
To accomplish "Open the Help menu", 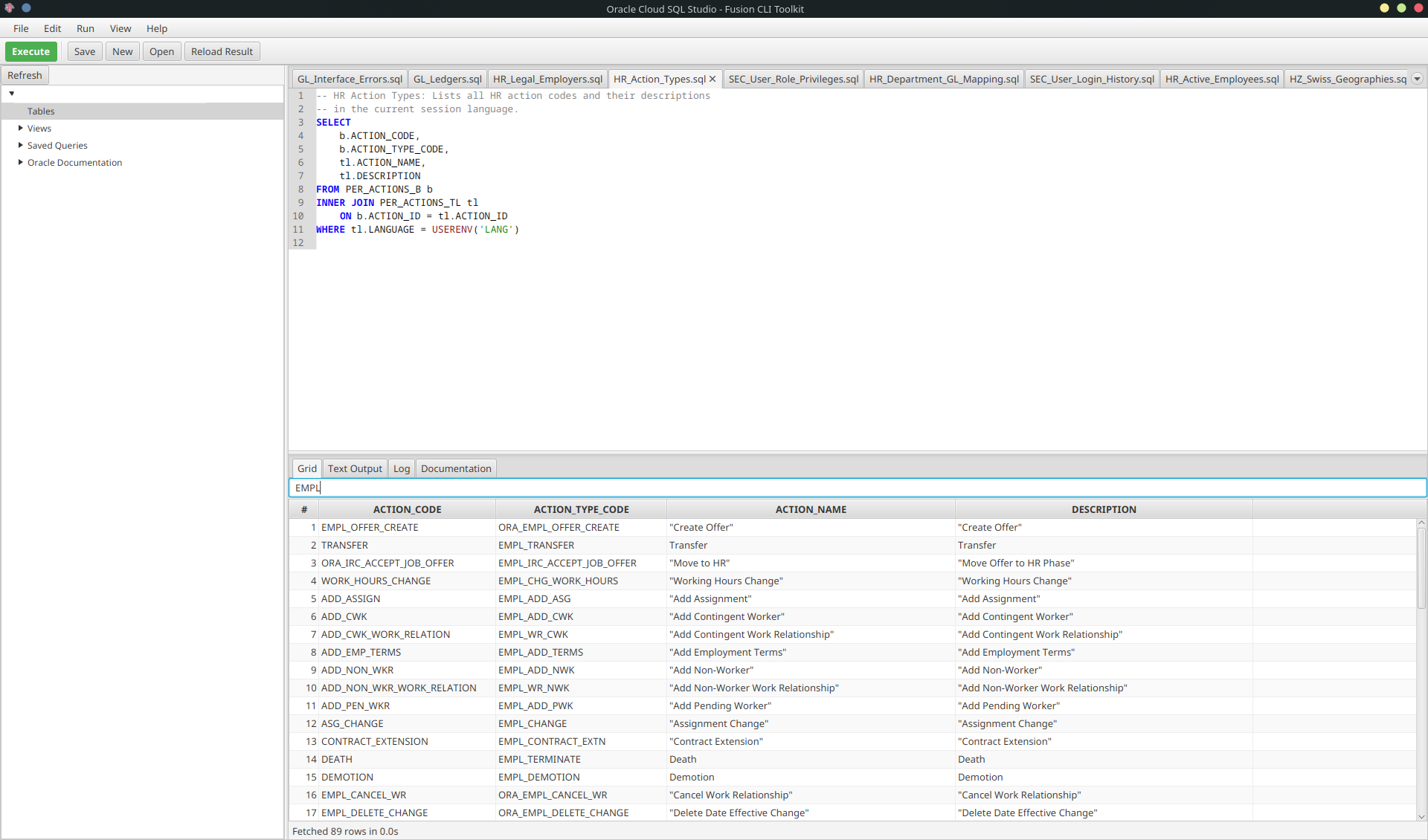I will (x=156, y=28).
